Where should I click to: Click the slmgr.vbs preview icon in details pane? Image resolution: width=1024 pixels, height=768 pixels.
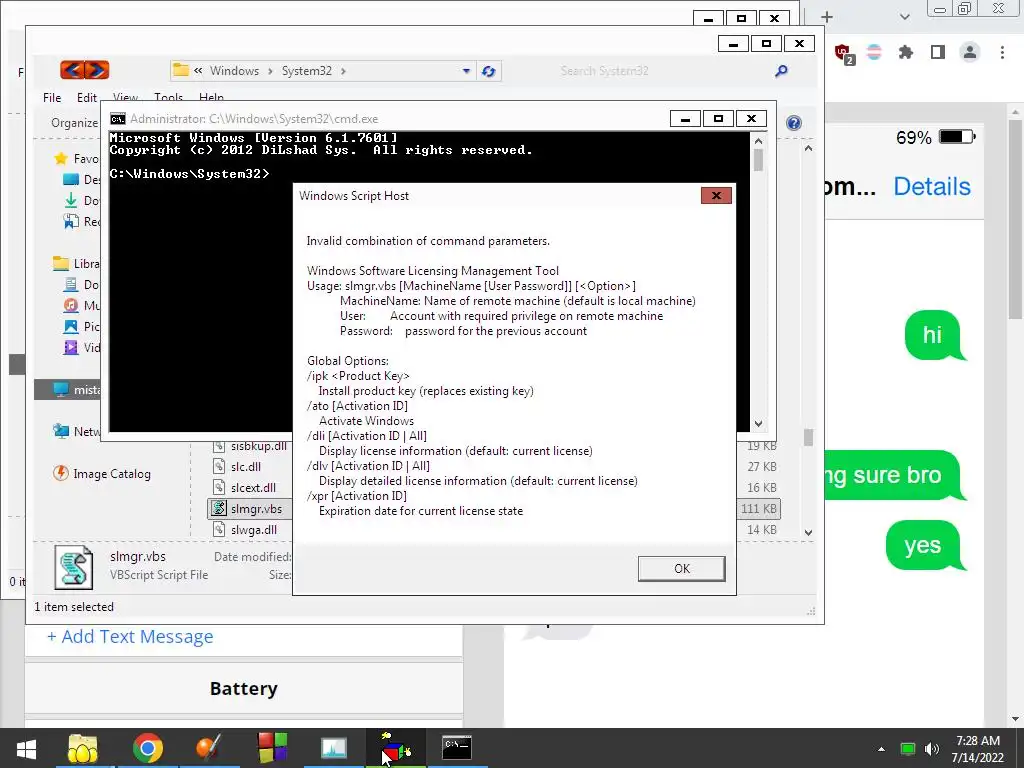tap(73, 567)
